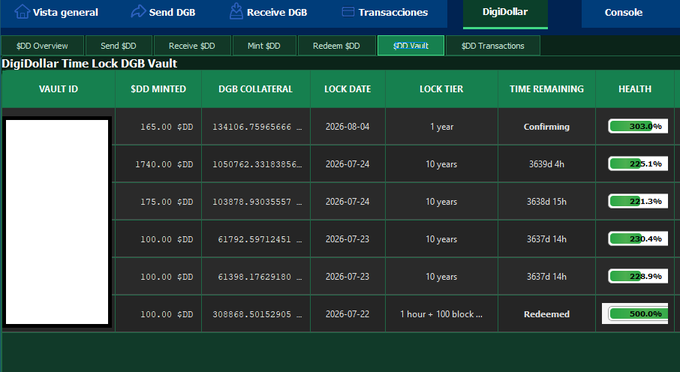This screenshot has width=680, height=372.
Task: Click the Redeemed status cell
Action: (x=546, y=314)
